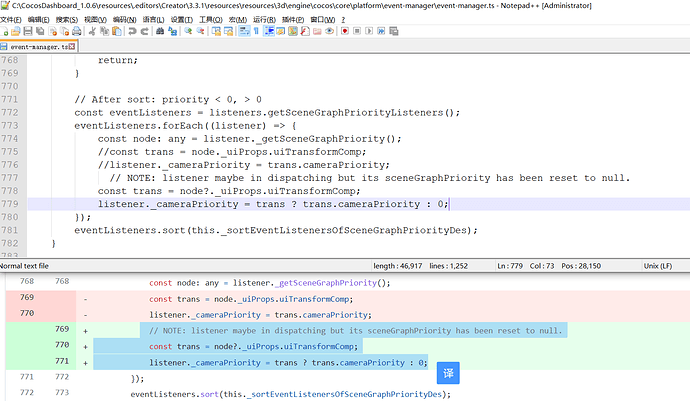Open the Replace dialog icon

pos(172,31)
